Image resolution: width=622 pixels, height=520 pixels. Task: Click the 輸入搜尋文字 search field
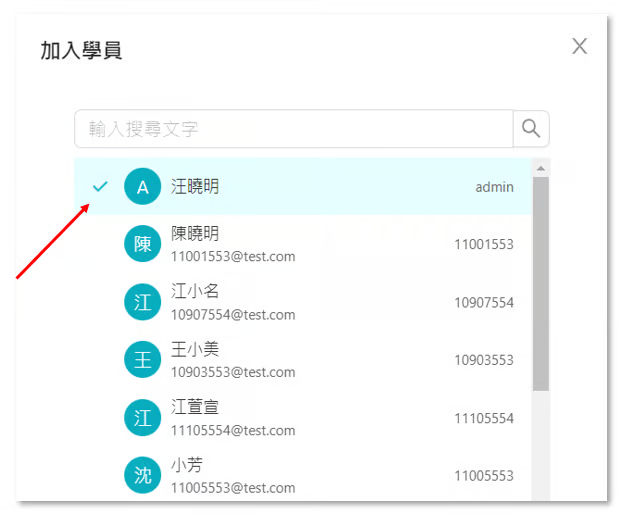[292, 129]
